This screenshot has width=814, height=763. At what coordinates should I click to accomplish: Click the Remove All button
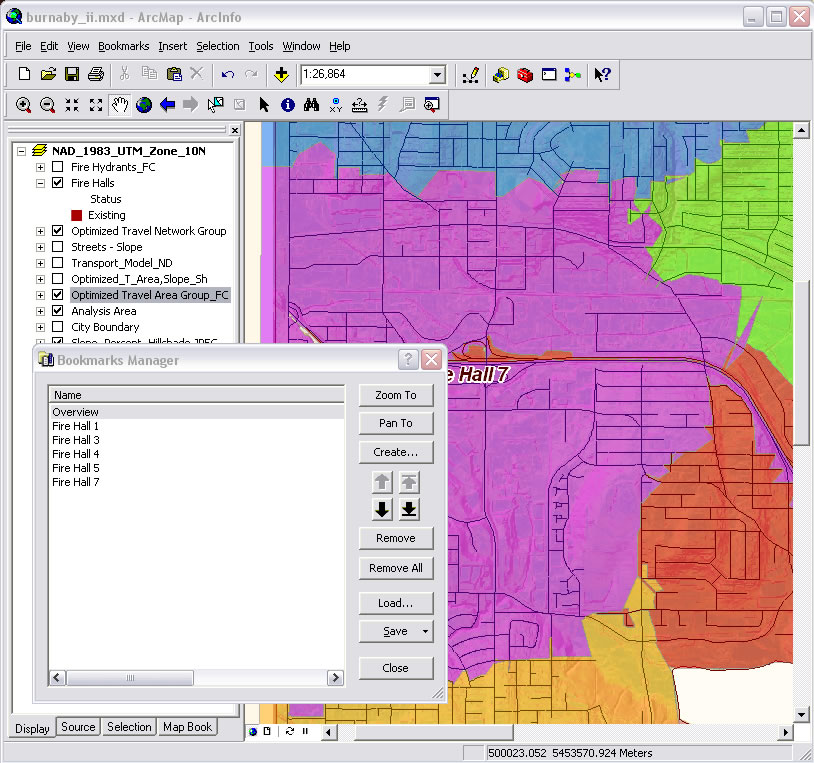(395, 568)
